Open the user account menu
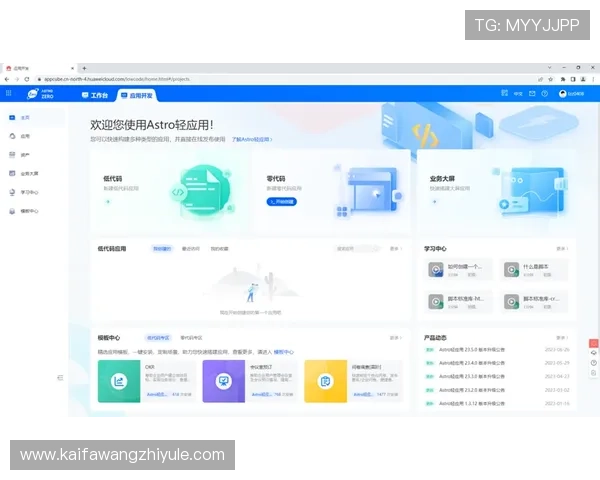 tap(572, 94)
